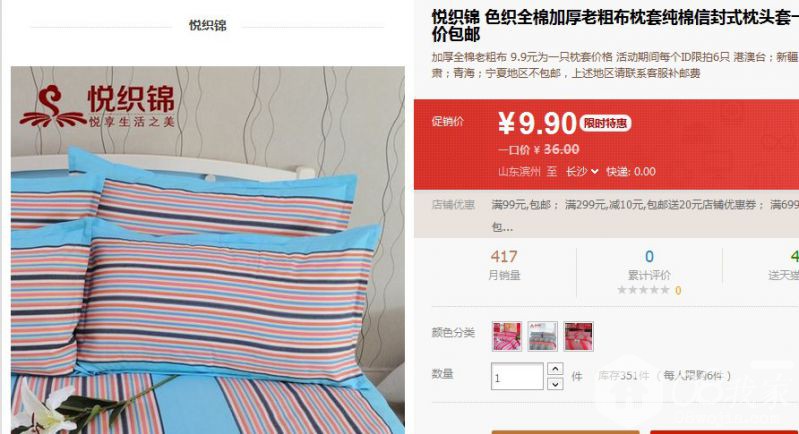This screenshot has width=799, height=434.
Task: Click the quantity input field
Action: click(x=517, y=376)
